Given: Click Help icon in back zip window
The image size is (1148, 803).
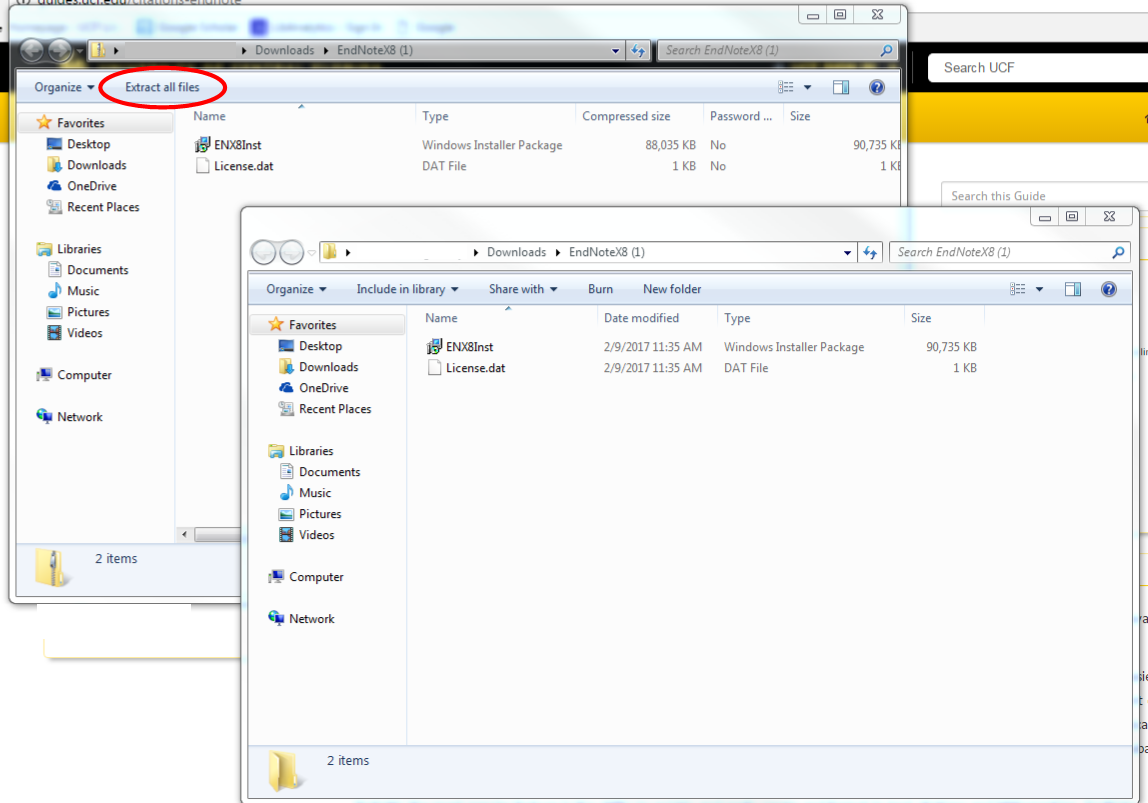Looking at the screenshot, I should pos(876,87).
